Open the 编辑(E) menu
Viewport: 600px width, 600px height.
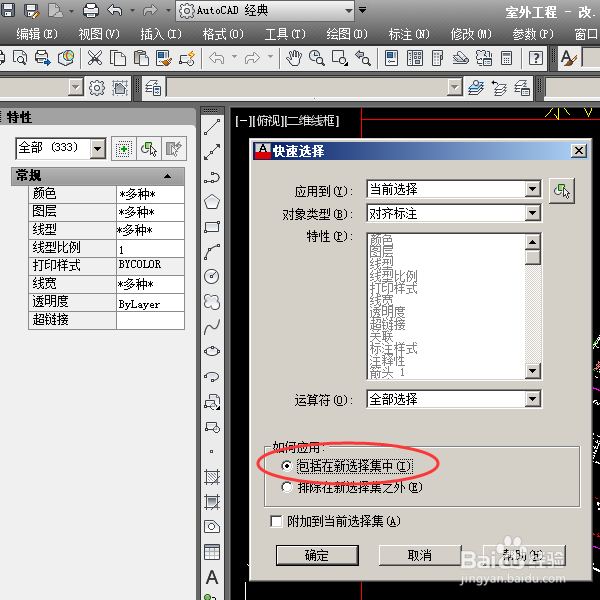coord(37,34)
